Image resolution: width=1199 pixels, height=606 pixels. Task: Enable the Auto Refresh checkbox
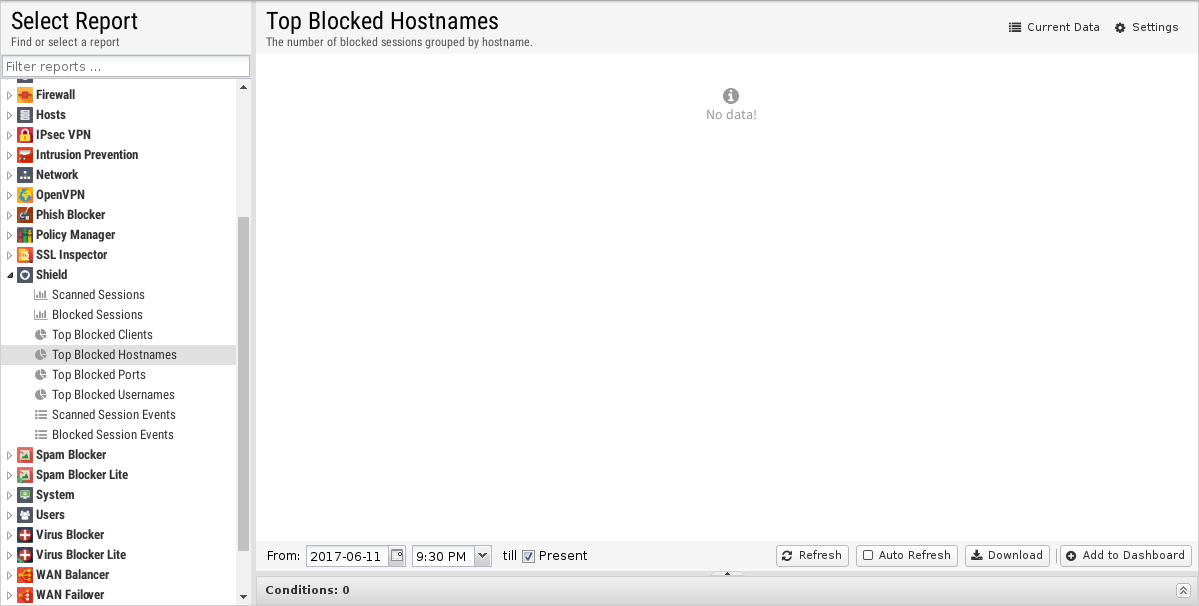(x=868, y=556)
